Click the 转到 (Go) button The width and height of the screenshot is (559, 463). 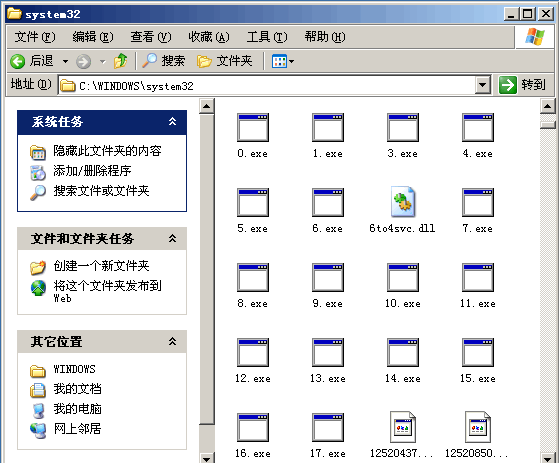[x=523, y=85]
